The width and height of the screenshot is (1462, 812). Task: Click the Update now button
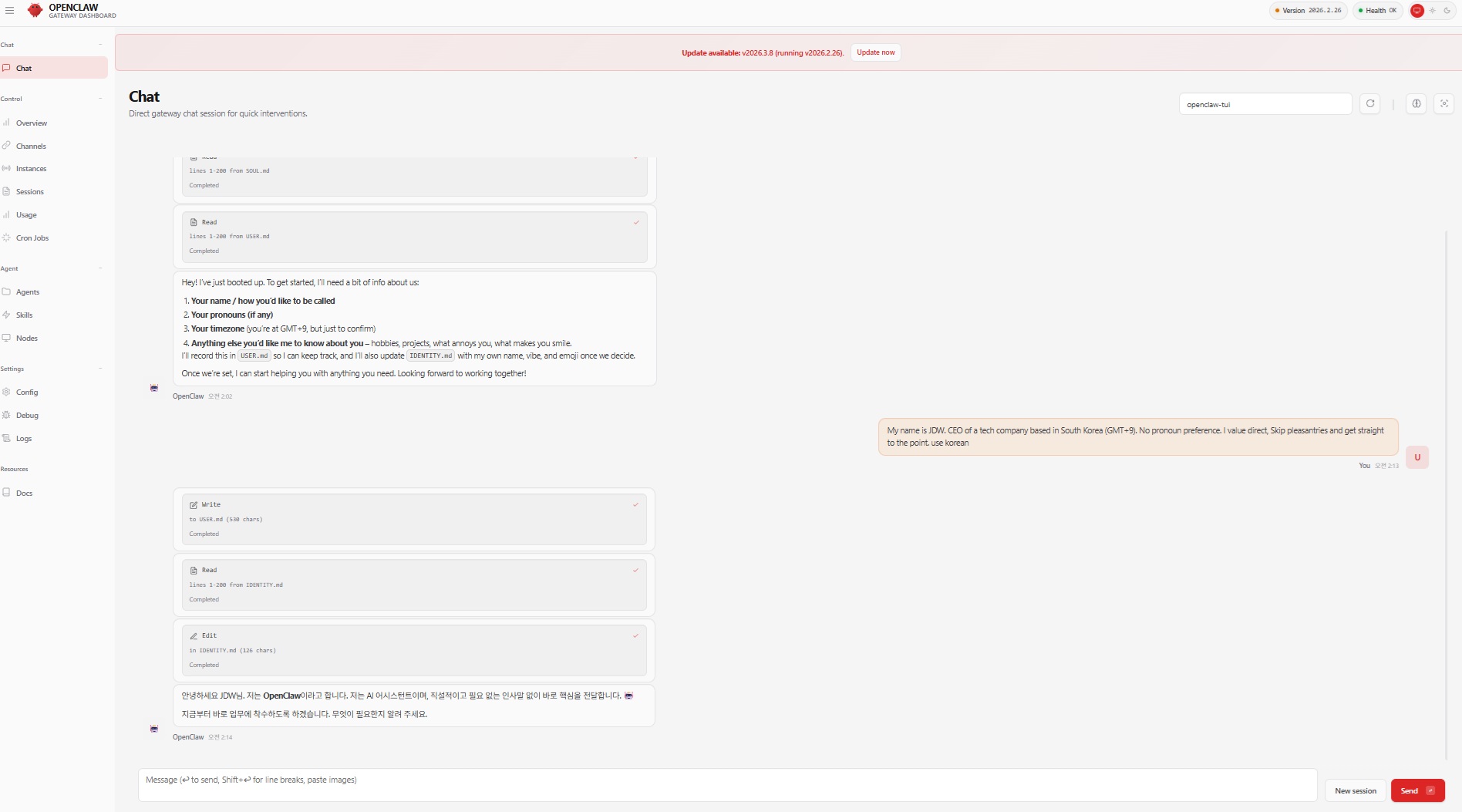(875, 52)
